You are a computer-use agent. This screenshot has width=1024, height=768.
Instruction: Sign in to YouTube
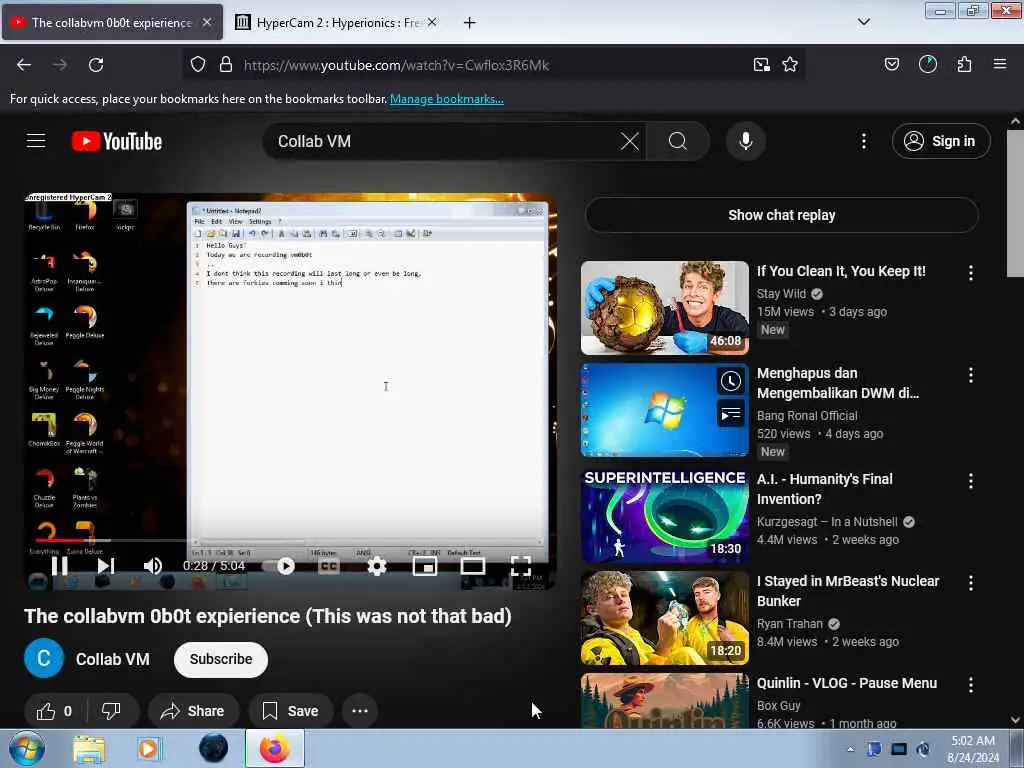point(941,141)
